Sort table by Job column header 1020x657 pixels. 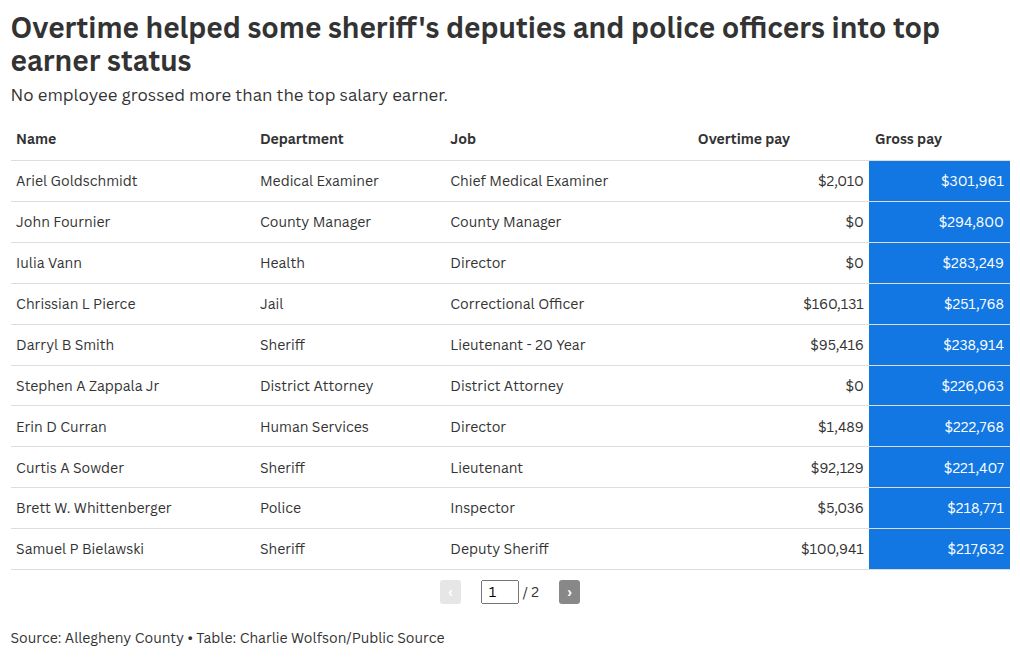[462, 139]
